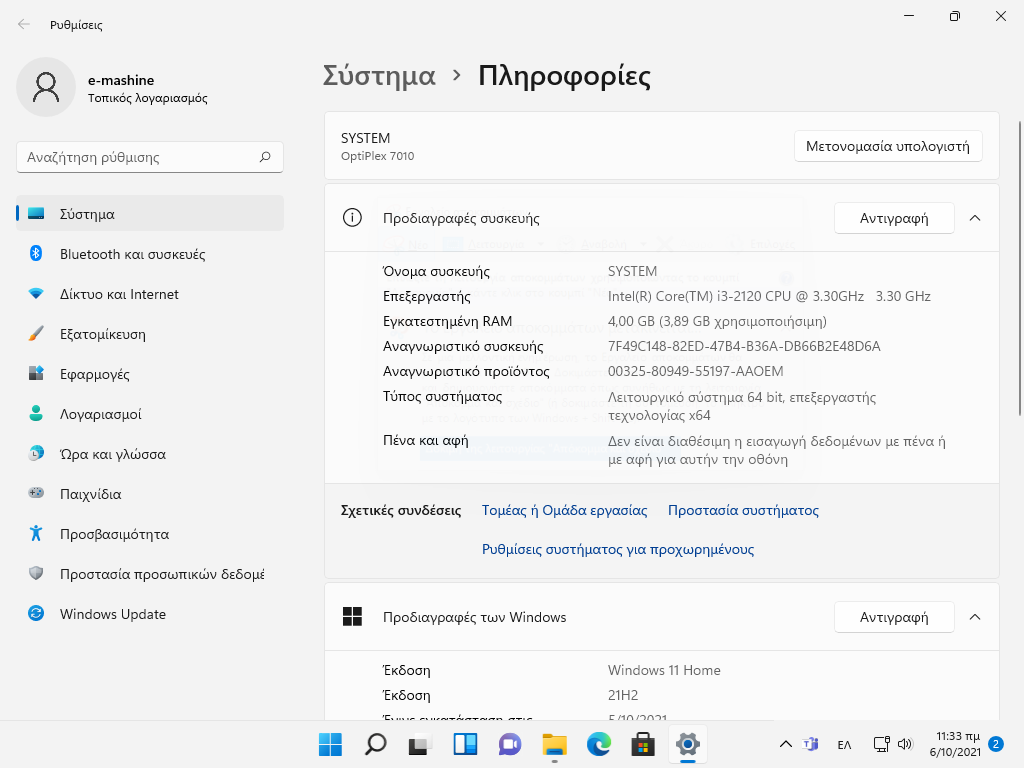This screenshot has width=1024, height=768.
Task: Collapse the Προδιαγραφές συσκευής section
Action: point(975,218)
